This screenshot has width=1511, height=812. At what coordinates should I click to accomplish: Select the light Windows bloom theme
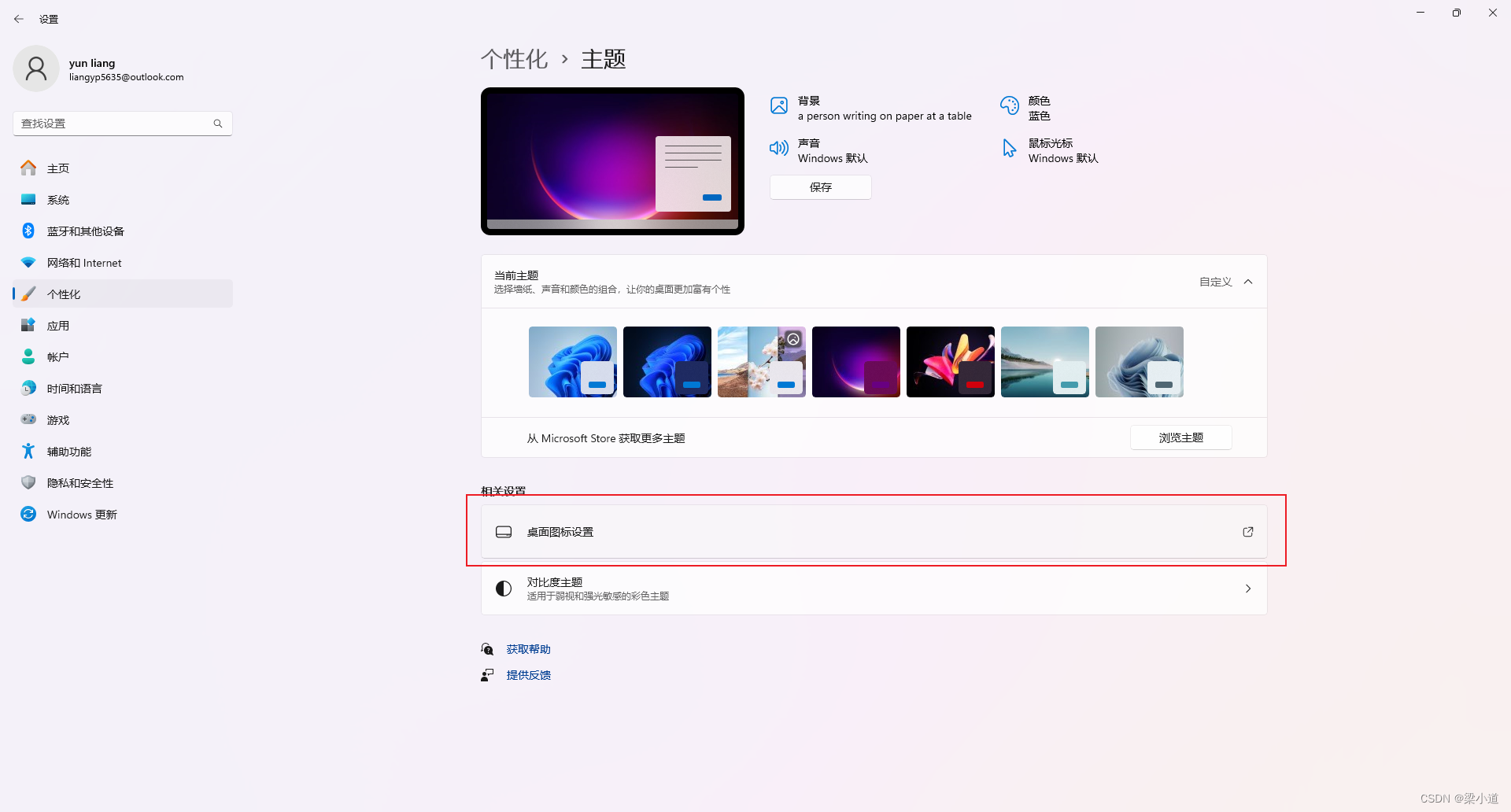pos(573,362)
